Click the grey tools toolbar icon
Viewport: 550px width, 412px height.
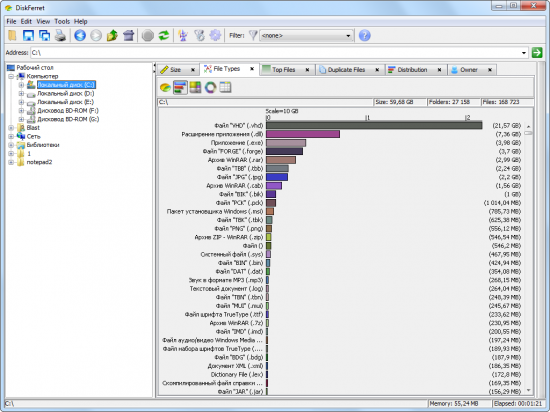click(199, 35)
